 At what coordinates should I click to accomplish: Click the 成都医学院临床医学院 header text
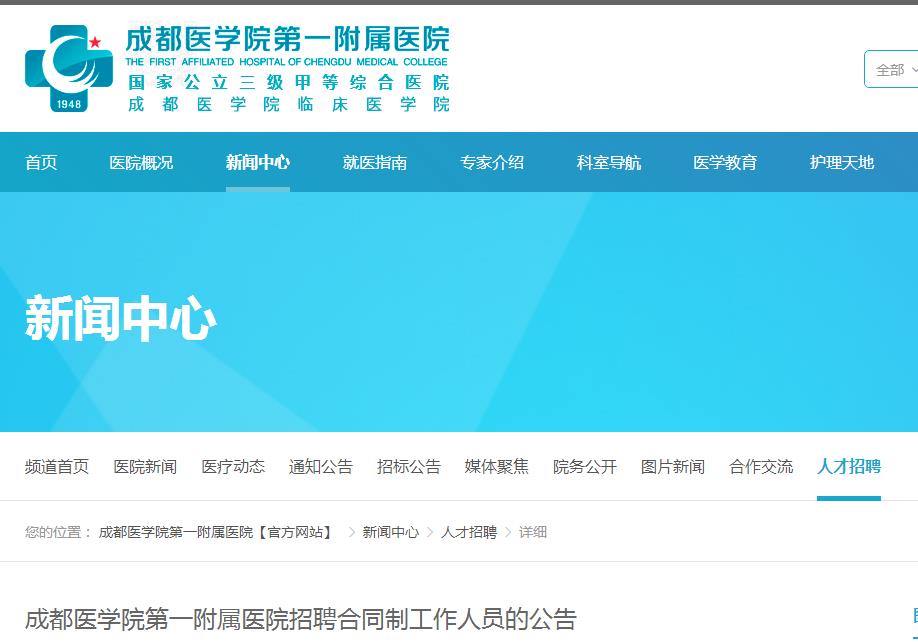(288, 105)
